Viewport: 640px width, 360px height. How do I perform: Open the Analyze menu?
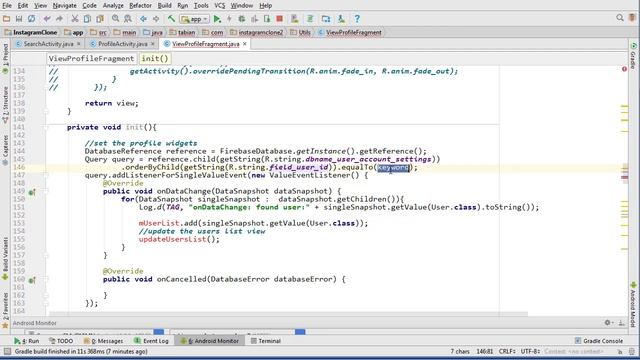pyautogui.click(x=113, y=6)
